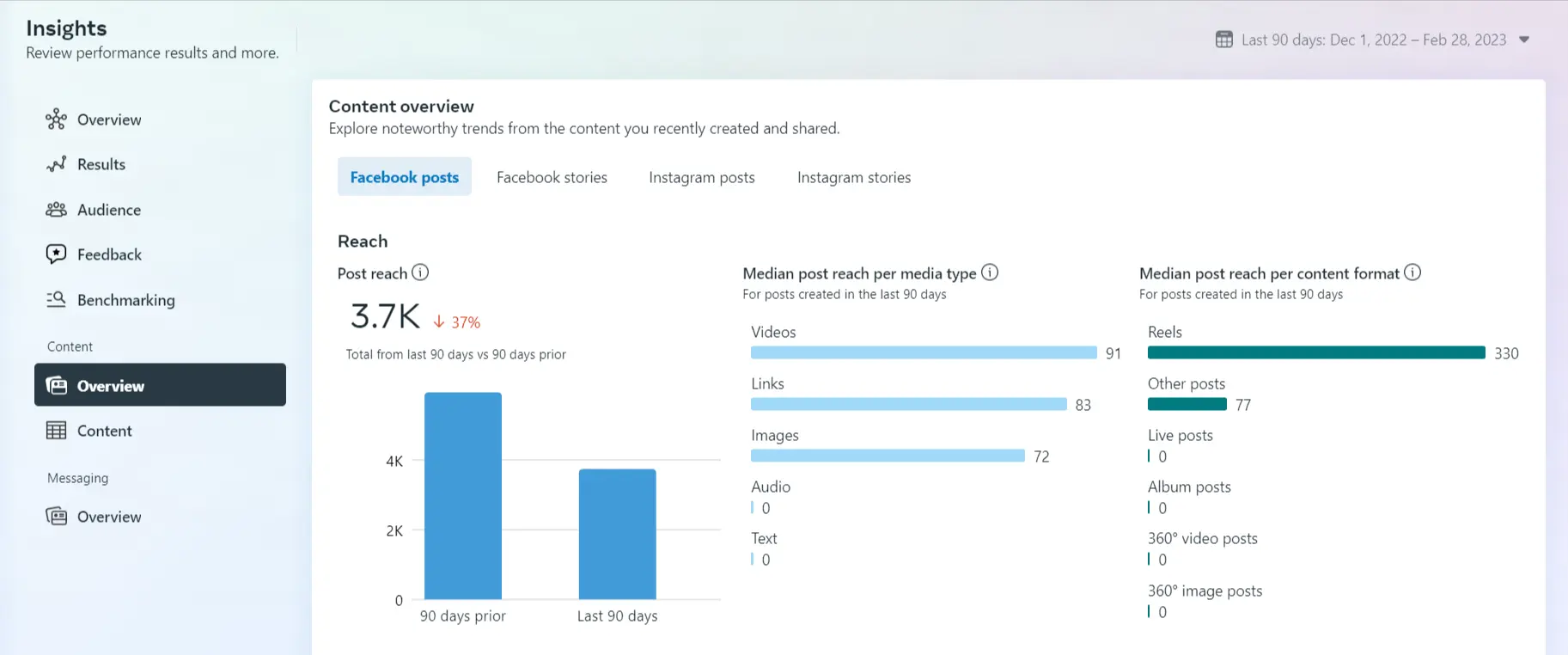Screen dimensions: 1568x655
Task: Switch to the Facebook stories tab
Action: pyautogui.click(x=552, y=177)
